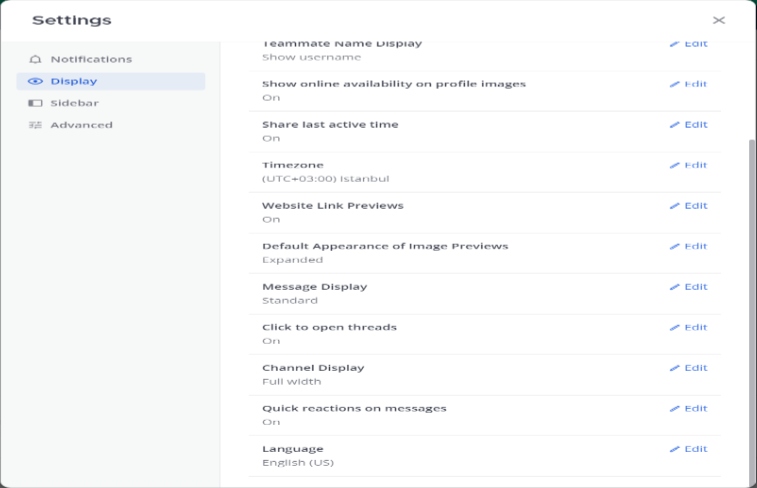The image size is (757, 488).
Task: Edit Default Appearance of Image Previews
Action: (689, 246)
